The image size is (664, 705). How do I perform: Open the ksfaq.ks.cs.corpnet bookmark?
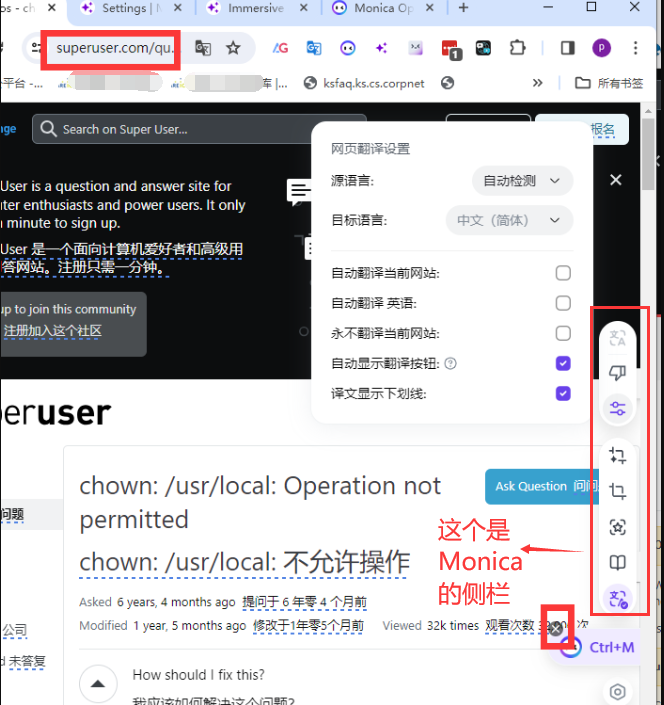point(364,83)
